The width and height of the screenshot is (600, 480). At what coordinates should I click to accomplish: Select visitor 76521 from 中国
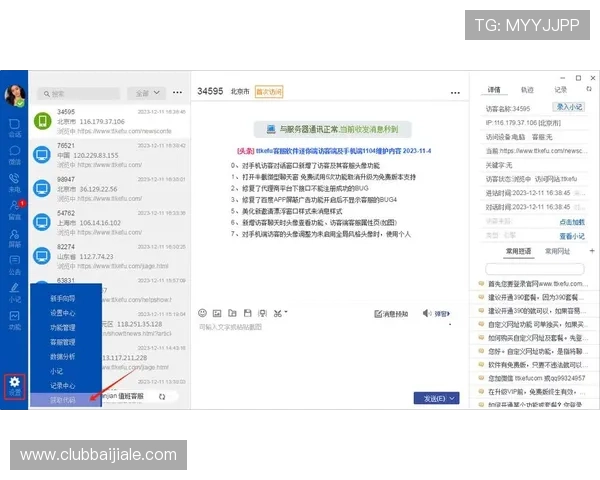tap(109, 155)
